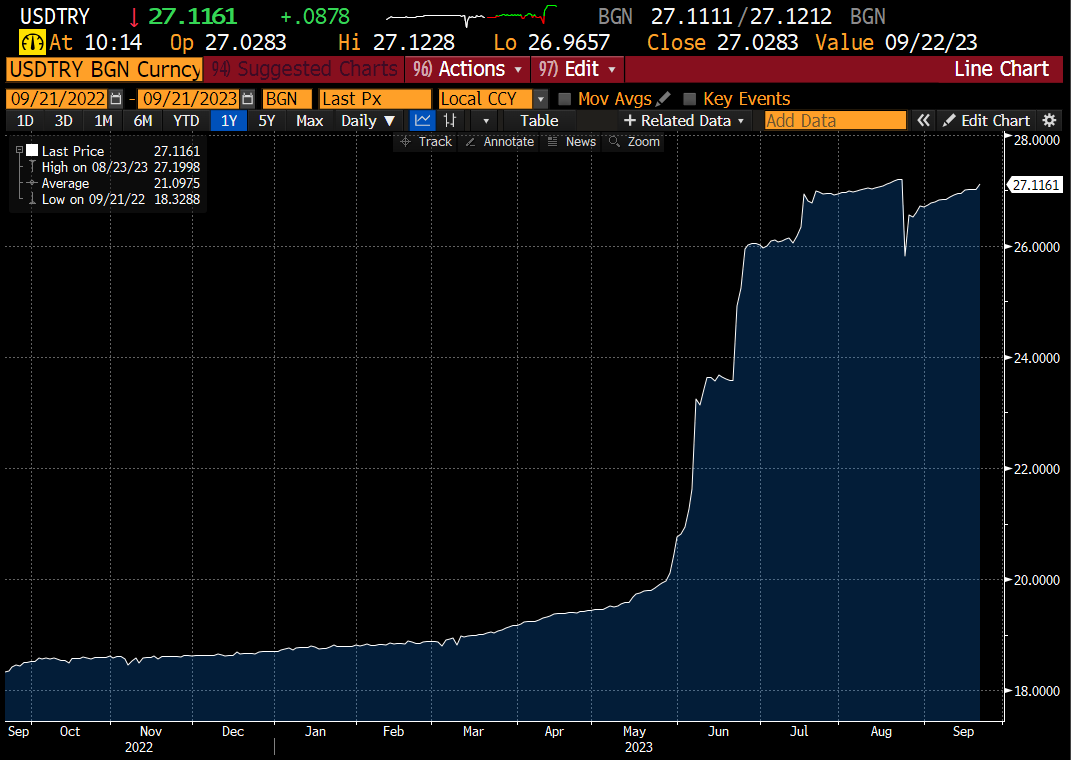Open the Actions dropdown menu

coord(467,70)
